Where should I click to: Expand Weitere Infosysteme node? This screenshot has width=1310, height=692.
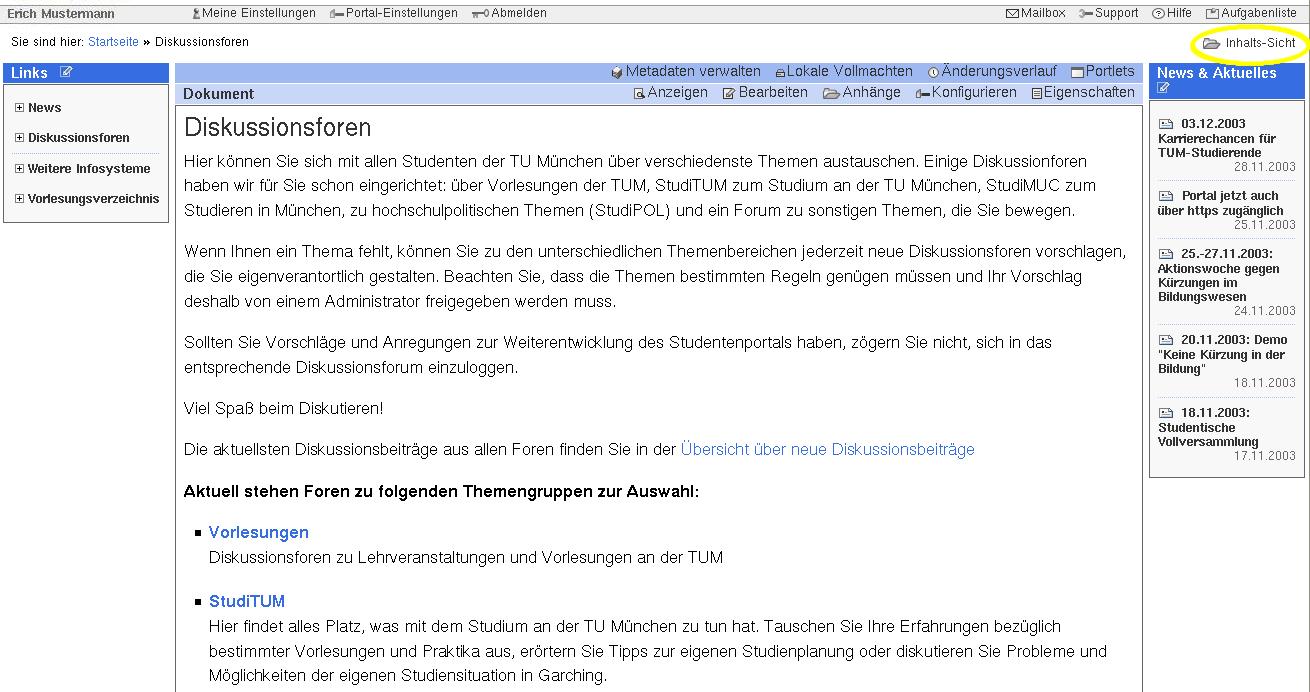[x=20, y=169]
